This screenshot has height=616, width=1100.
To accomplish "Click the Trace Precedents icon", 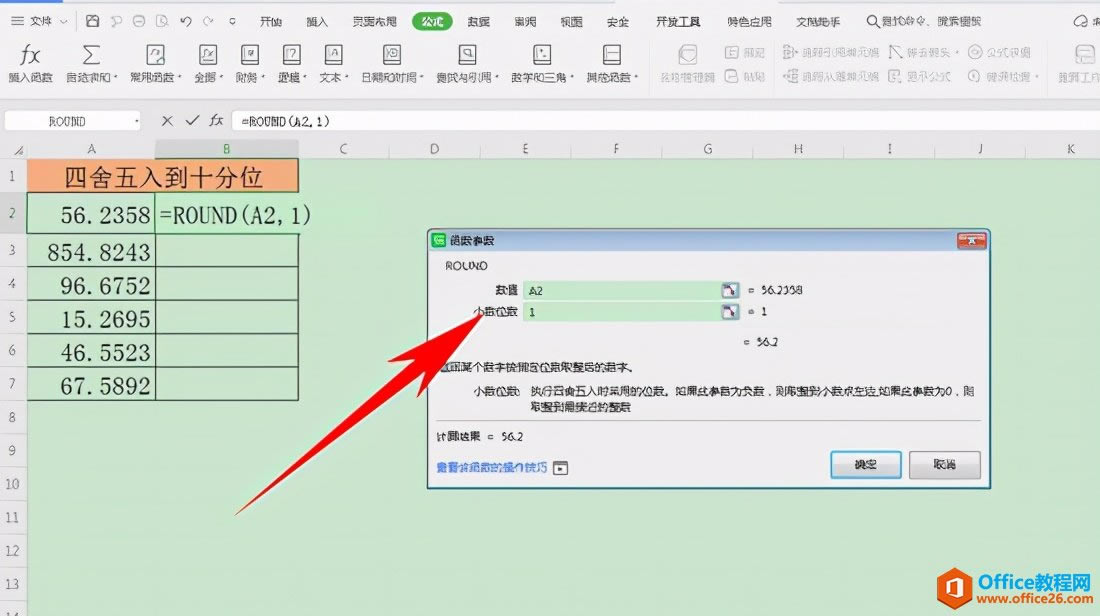I will pyautogui.click(x=790, y=53).
